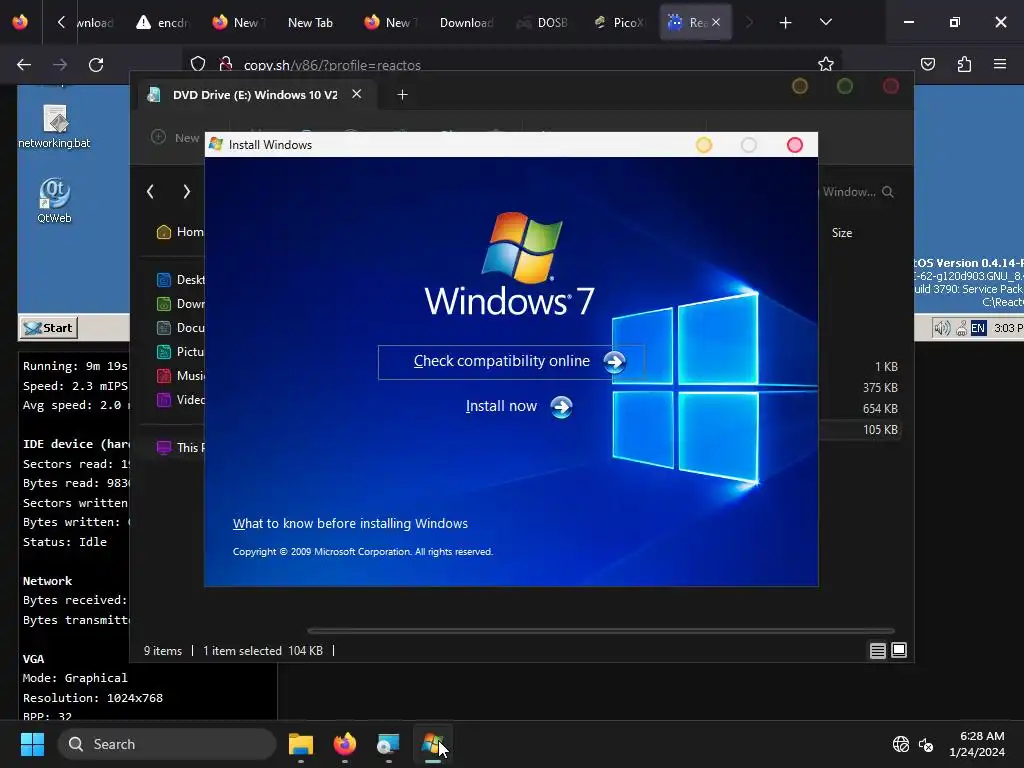1024x768 pixels.
Task: Minimize Install Windows with yellow button
Action: coord(704,145)
